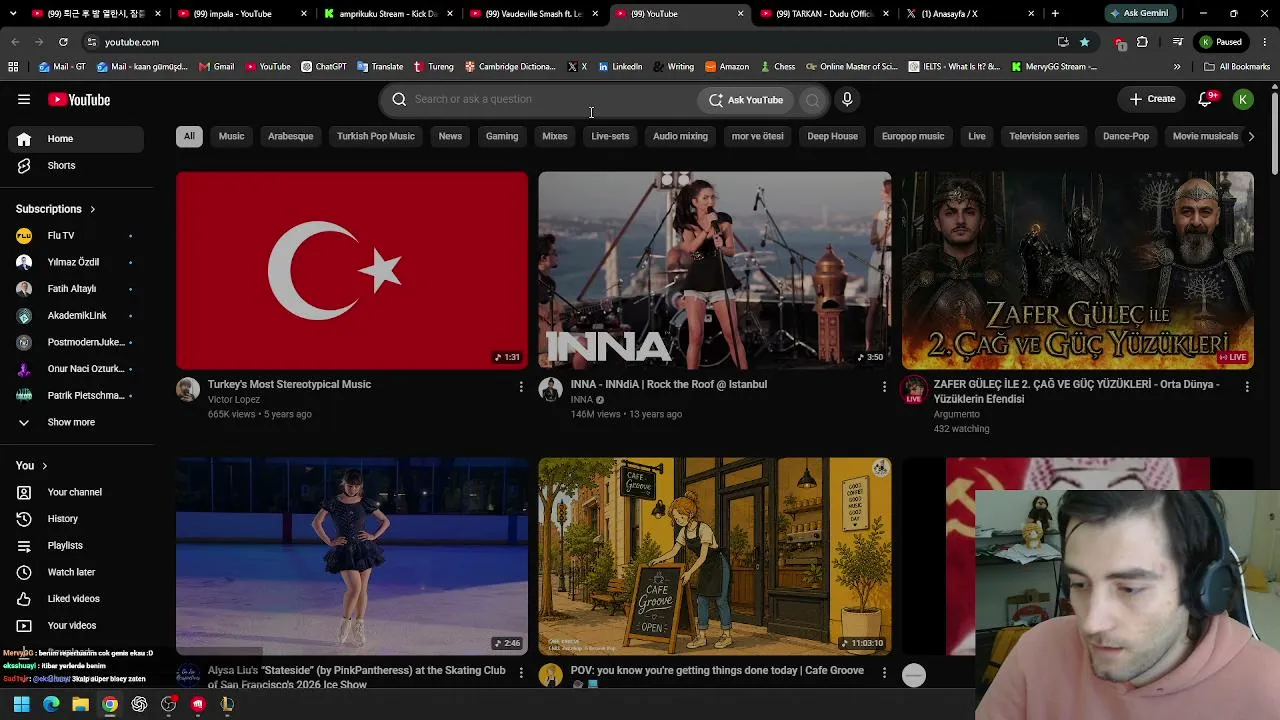Launch Microsoft Edge from the taskbar

coord(51,704)
